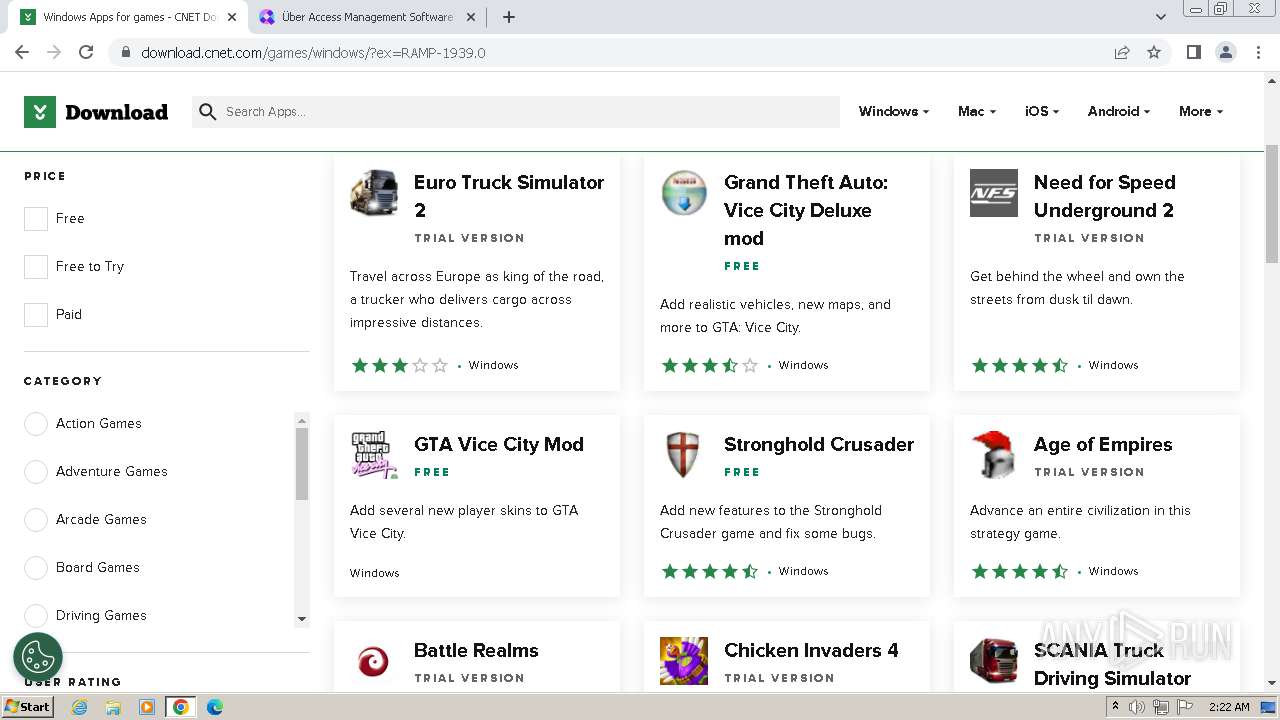Click the page vertical scrollbar thumb
The height and width of the screenshot is (720, 1280).
click(1272, 204)
